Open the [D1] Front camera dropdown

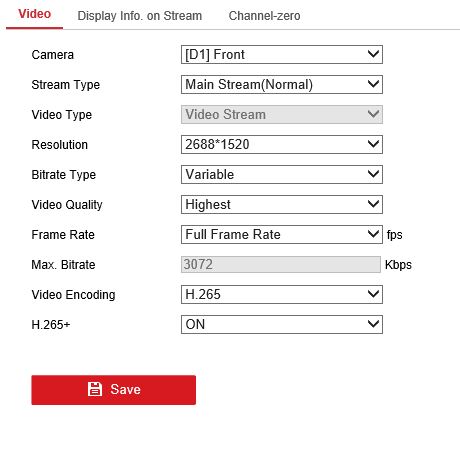pos(282,54)
